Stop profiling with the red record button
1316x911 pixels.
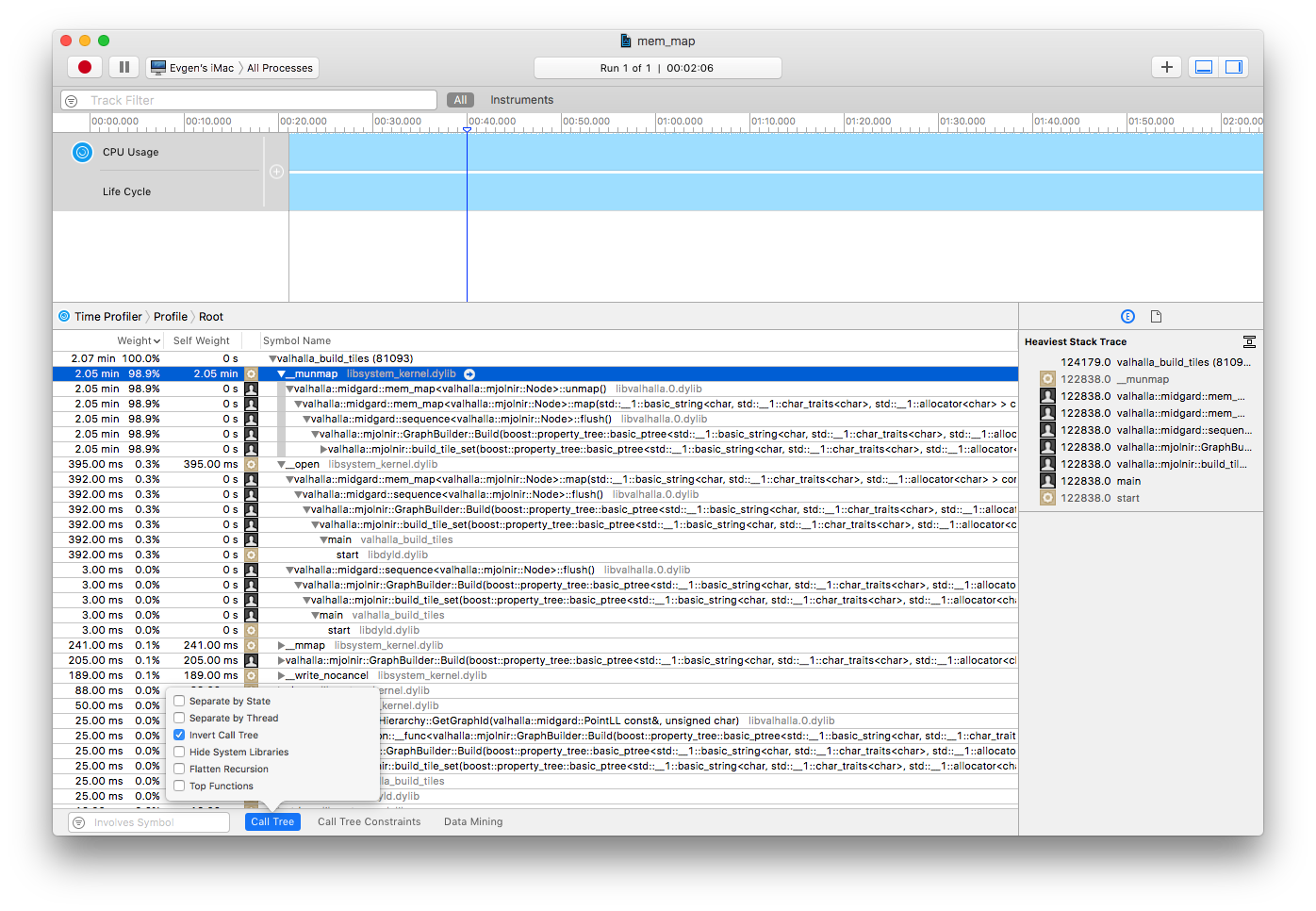pyautogui.click(x=84, y=66)
